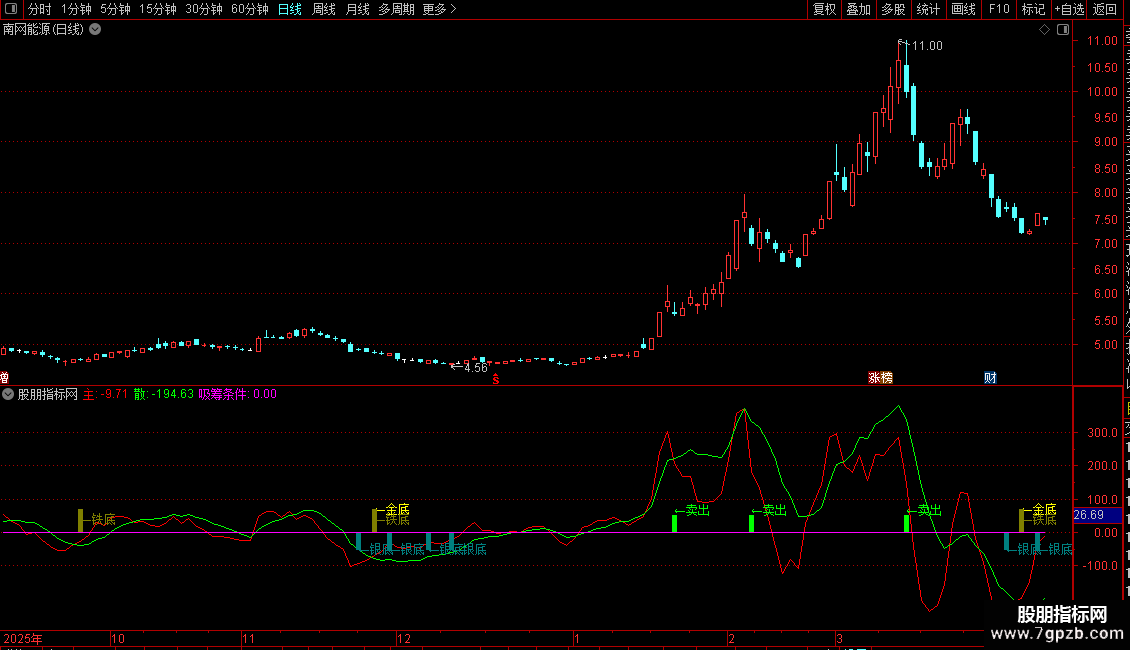
Task: Click the diamond icon above the chart
Action: point(1044,30)
